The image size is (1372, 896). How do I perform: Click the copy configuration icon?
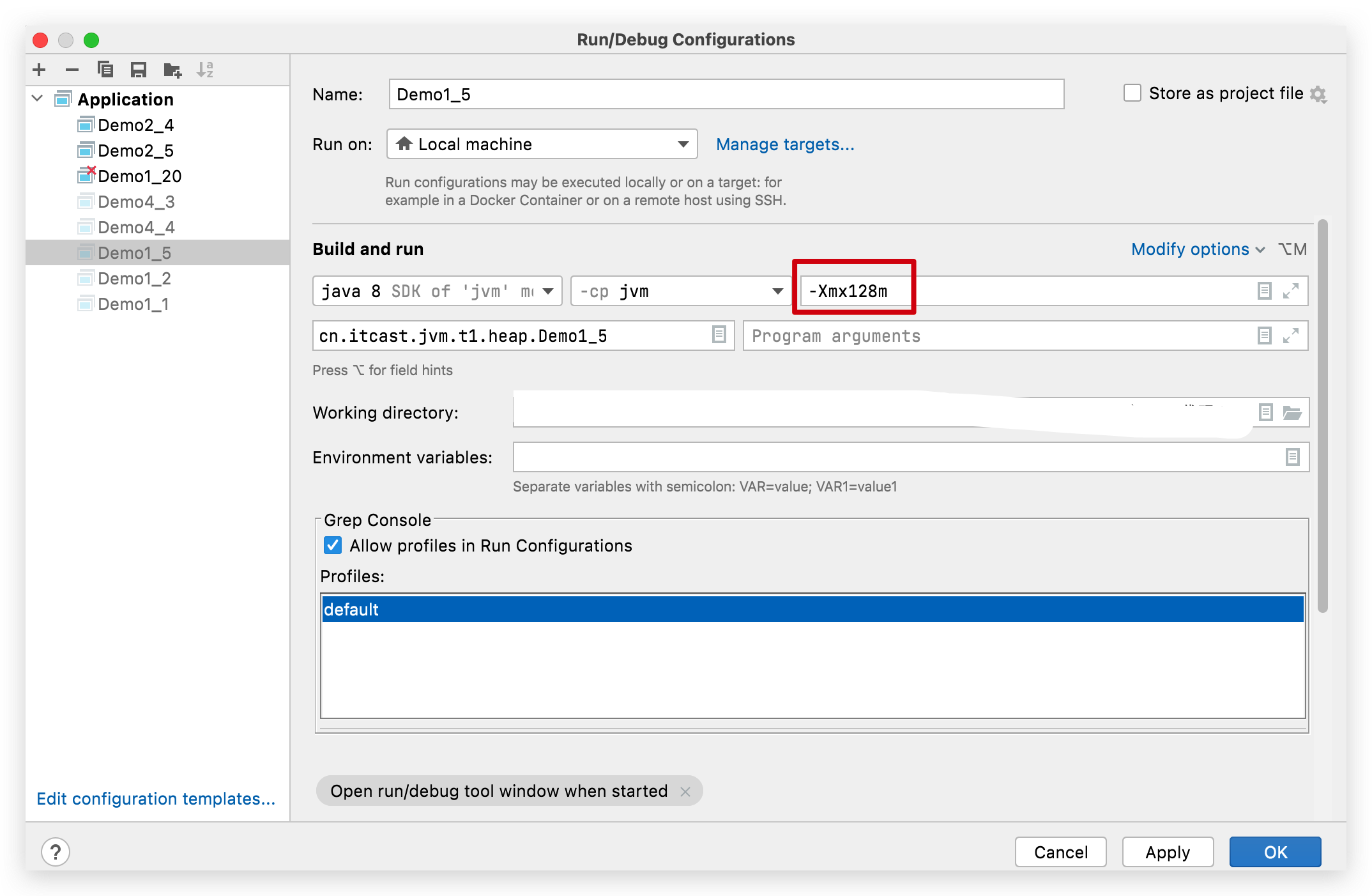click(105, 70)
